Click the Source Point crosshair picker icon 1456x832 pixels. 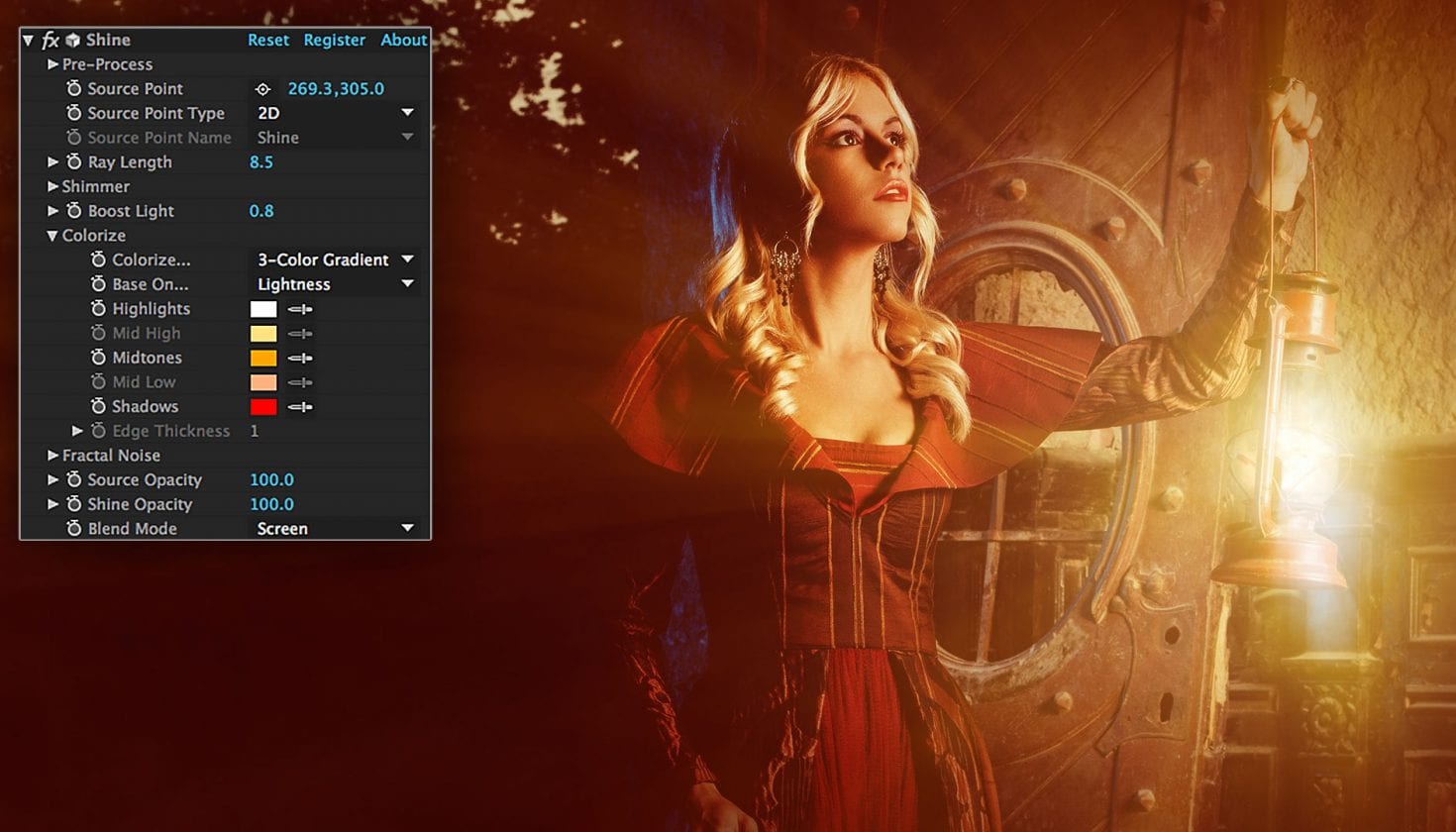pyautogui.click(x=262, y=89)
